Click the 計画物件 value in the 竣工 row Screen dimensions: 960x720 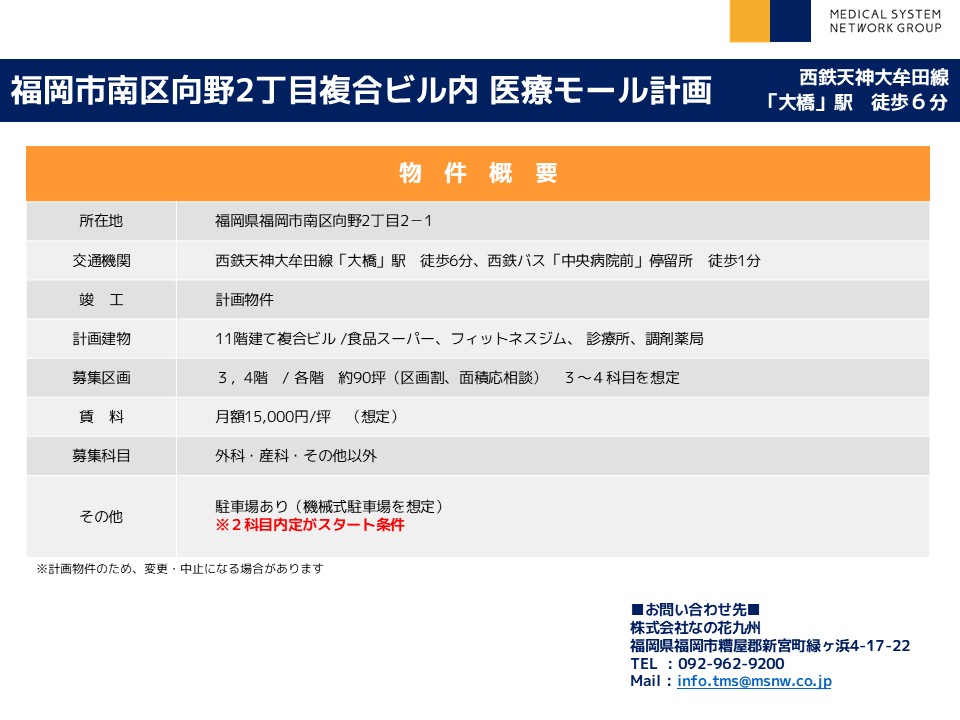pos(244,299)
